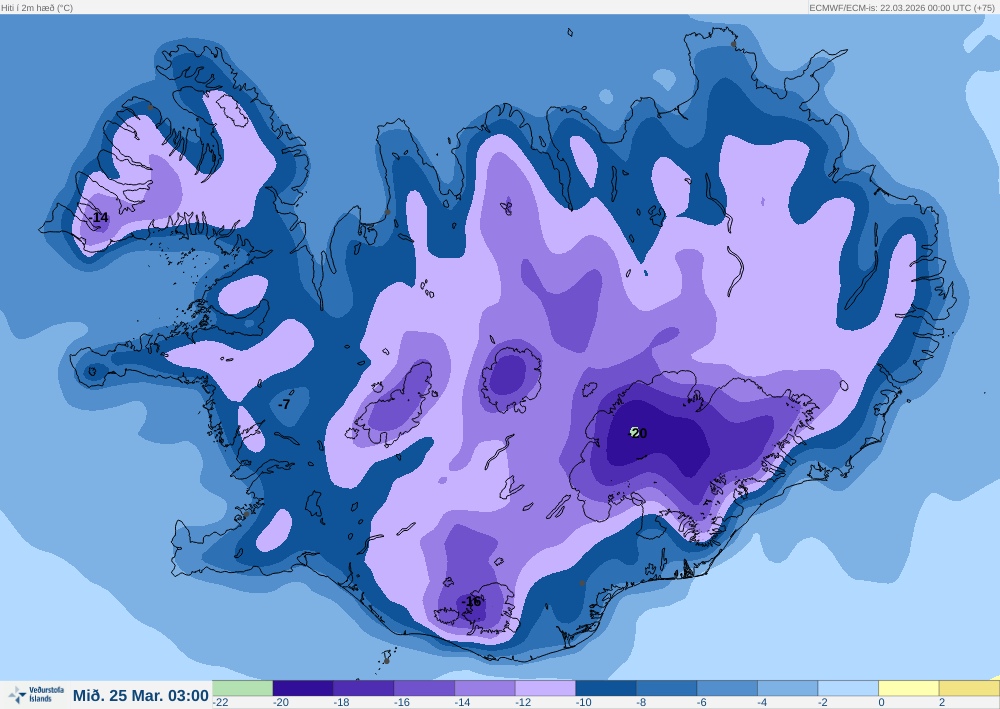Click the '-7' temperature label in west Iceland
Screen dimensions: 1000x709
[x=284, y=404]
